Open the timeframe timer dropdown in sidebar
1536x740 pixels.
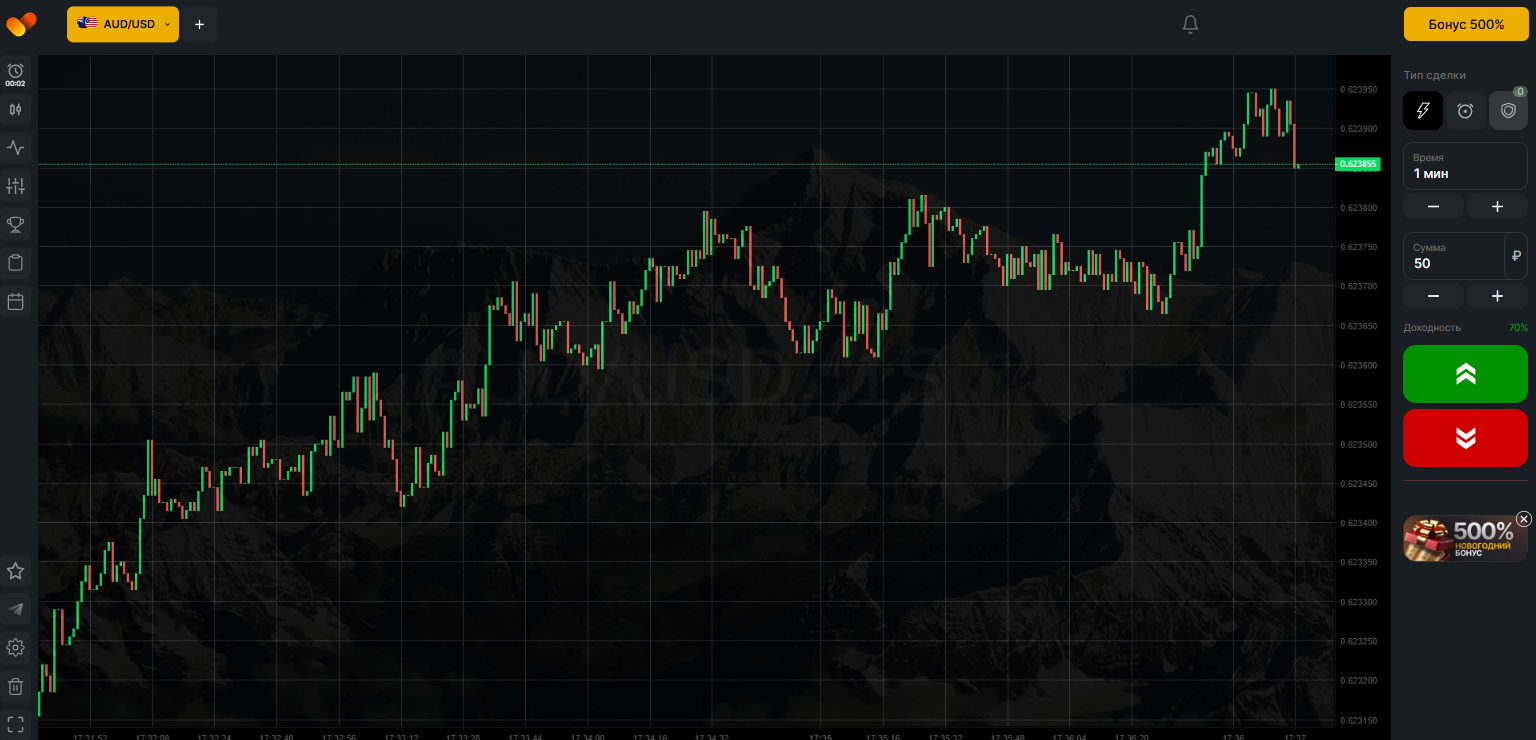pyautogui.click(x=15, y=74)
